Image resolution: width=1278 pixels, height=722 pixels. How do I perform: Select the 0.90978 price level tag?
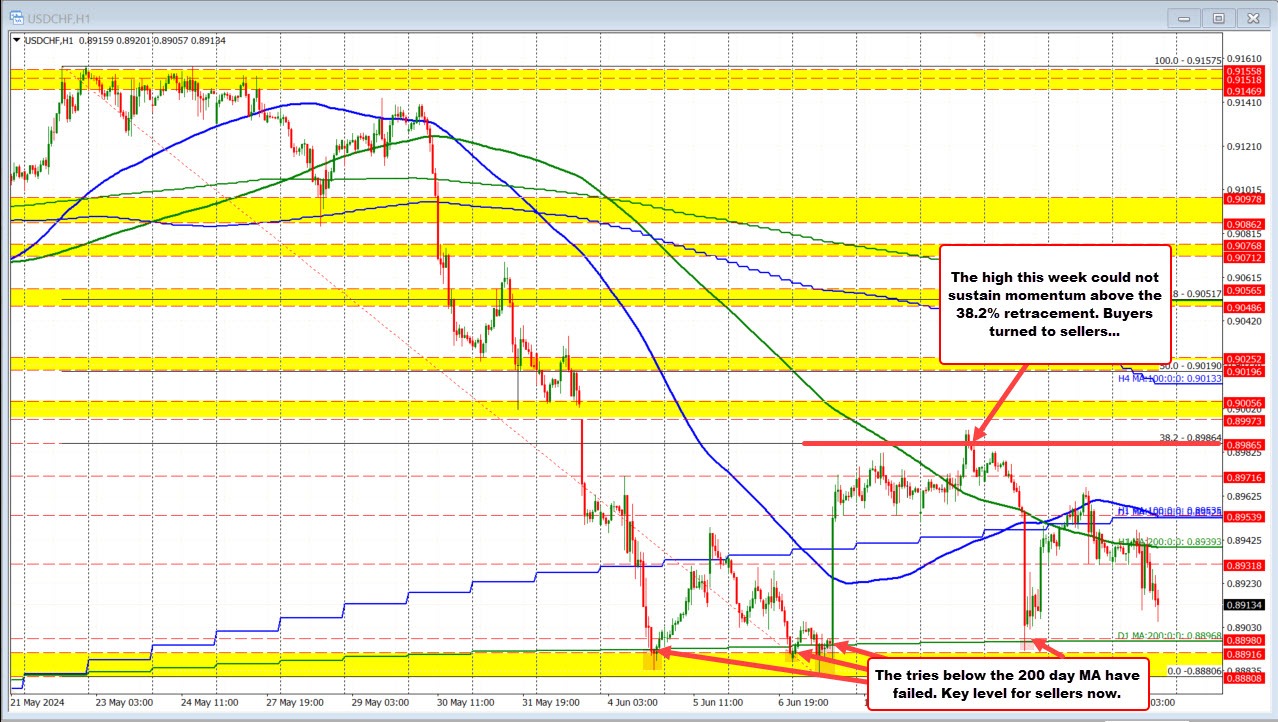coord(1244,201)
